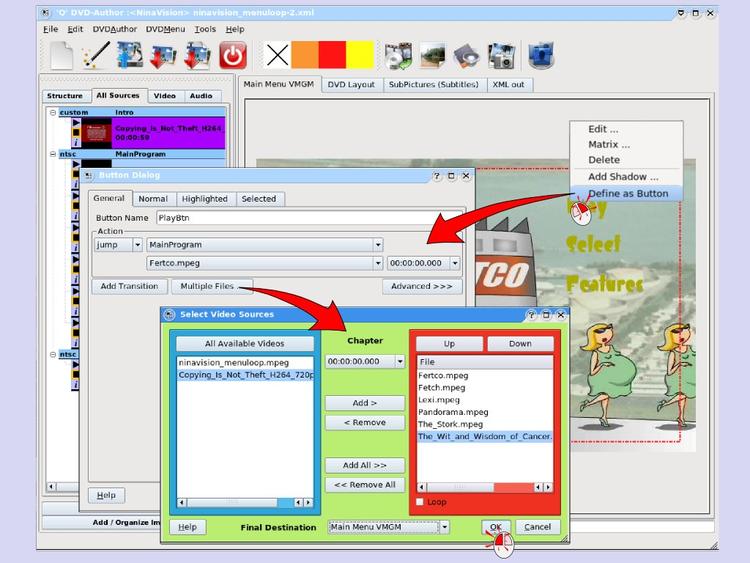Open the Chapter time dropdown
Image resolution: width=750 pixels, height=563 pixels.
pyautogui.click(x=400, y=362)
